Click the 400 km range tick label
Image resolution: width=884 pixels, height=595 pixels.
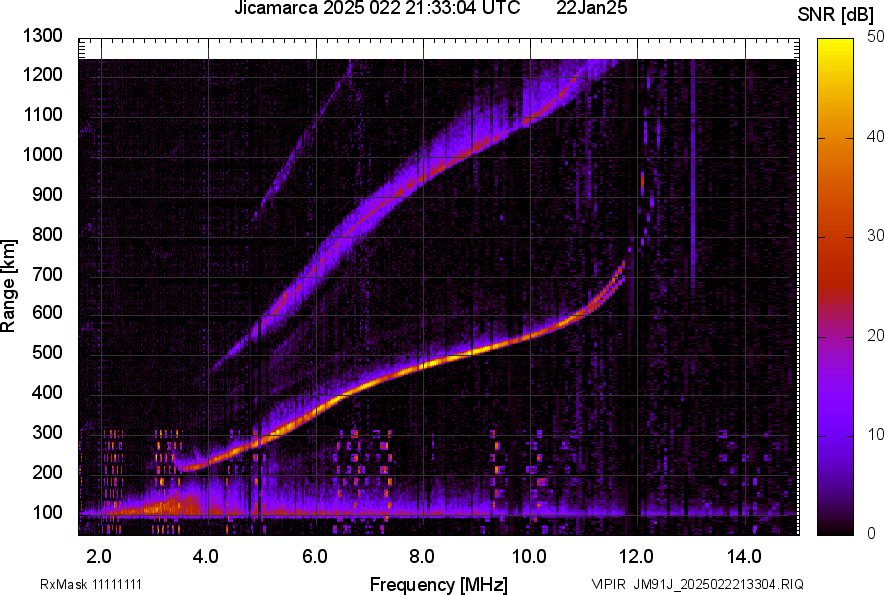pyautogui.click(x=47, y=393)
